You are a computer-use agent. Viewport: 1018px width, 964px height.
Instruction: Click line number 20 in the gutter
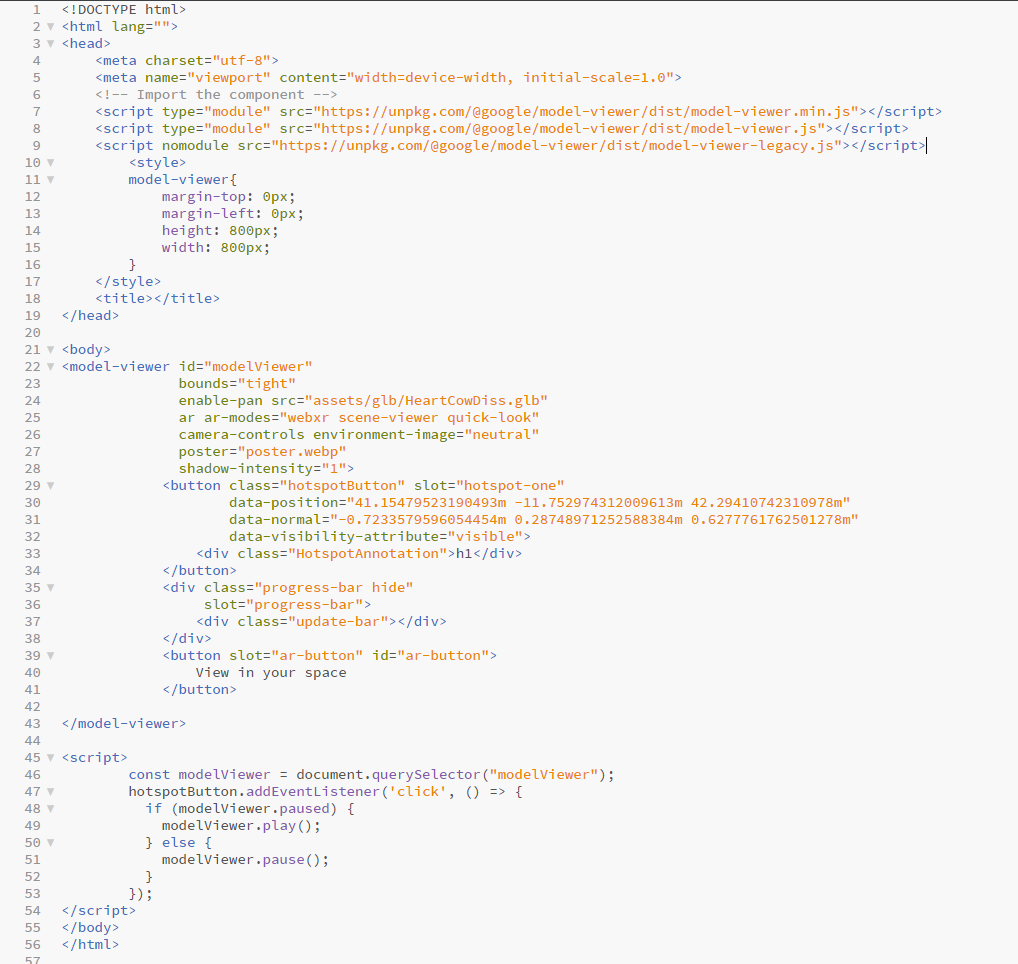(32, 332)
